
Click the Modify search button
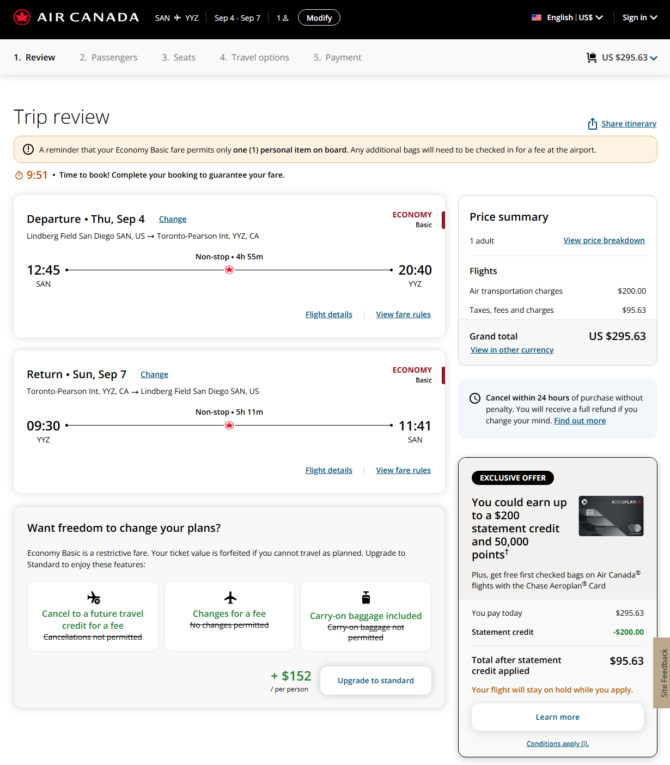[x=319, y=18]
